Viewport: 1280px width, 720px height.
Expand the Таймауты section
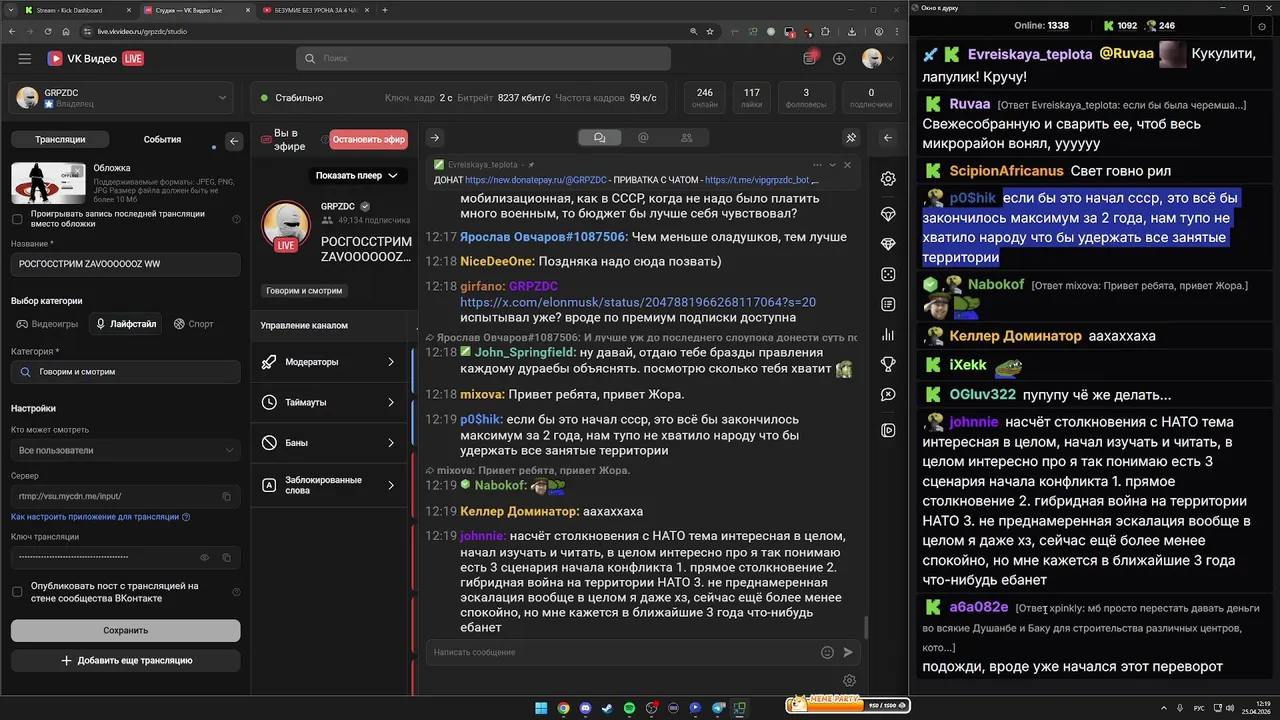click(330, 402)
